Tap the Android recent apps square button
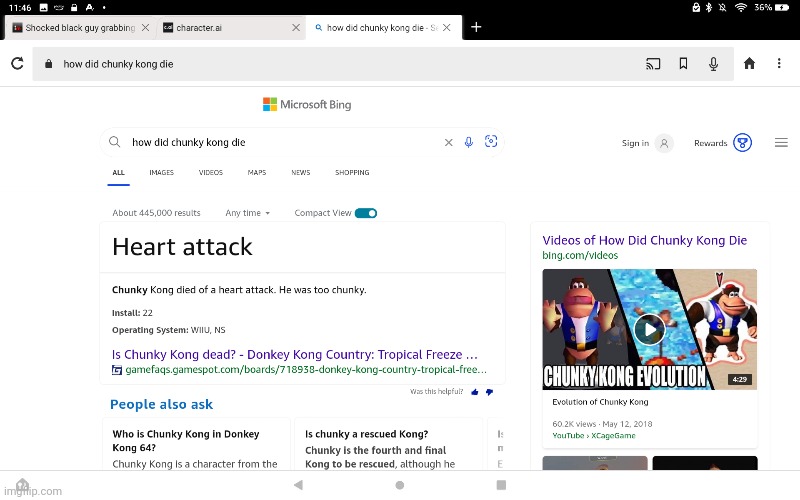This screenshot has width=800, height=500. pyautogui.click(x=501, y=485)
